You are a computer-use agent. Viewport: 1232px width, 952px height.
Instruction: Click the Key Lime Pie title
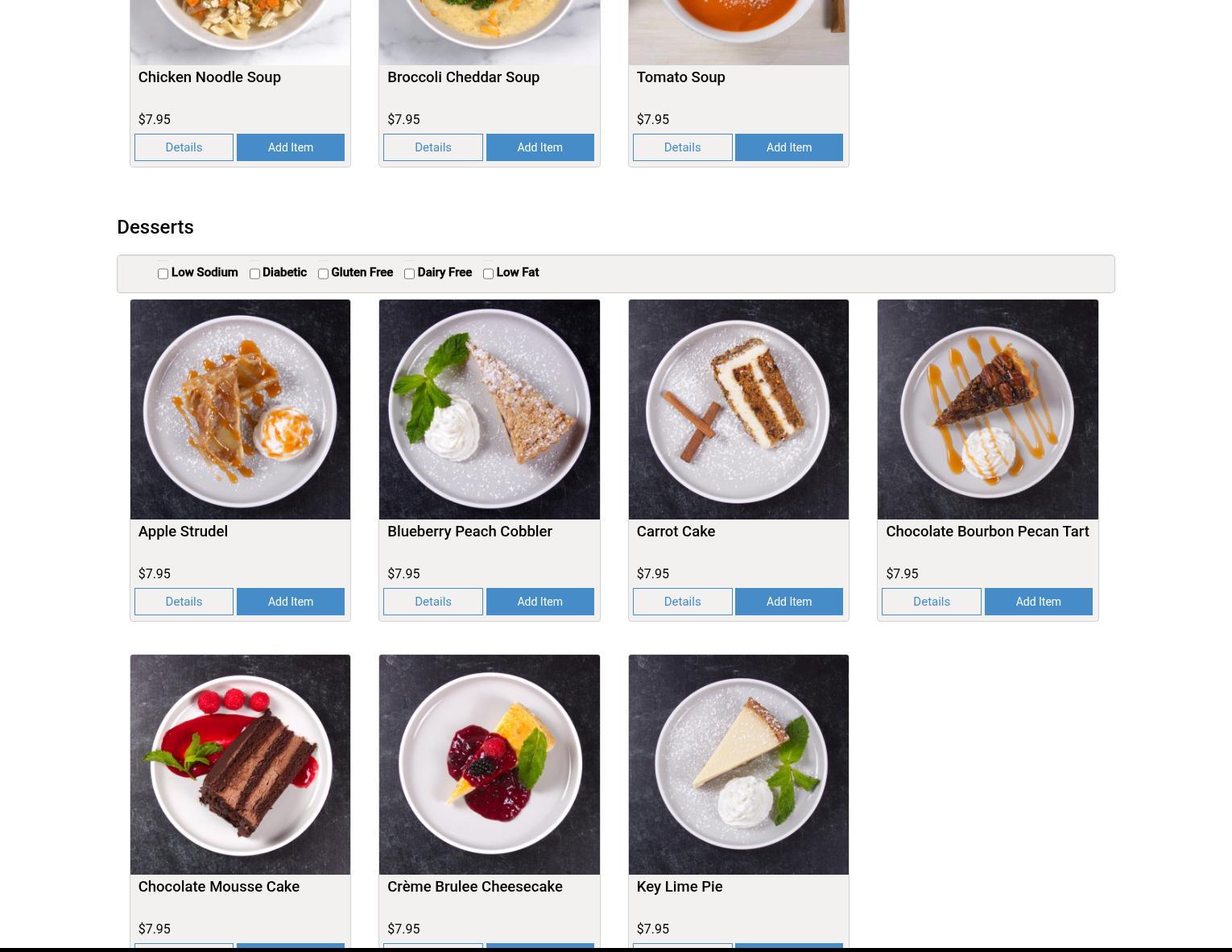(680, 887)
